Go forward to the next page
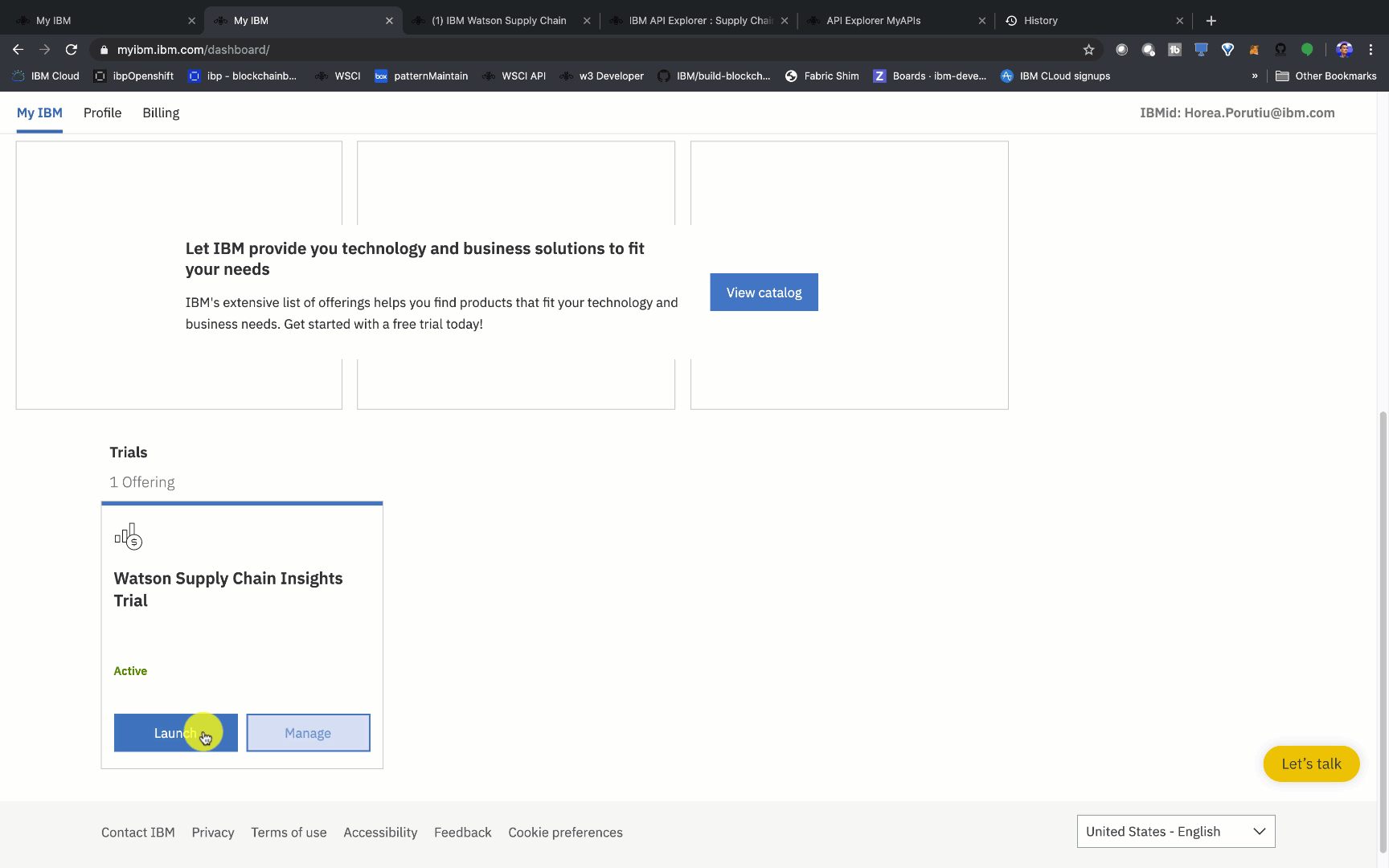Screen dimensions: 1389x868 tap(45, 50)
